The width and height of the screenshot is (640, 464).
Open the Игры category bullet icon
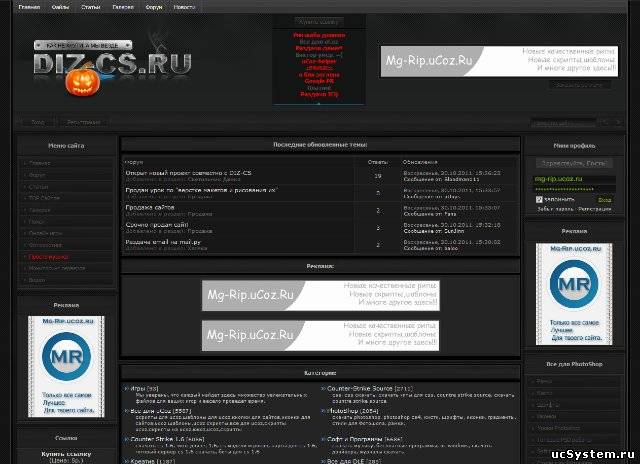point(127,387)
